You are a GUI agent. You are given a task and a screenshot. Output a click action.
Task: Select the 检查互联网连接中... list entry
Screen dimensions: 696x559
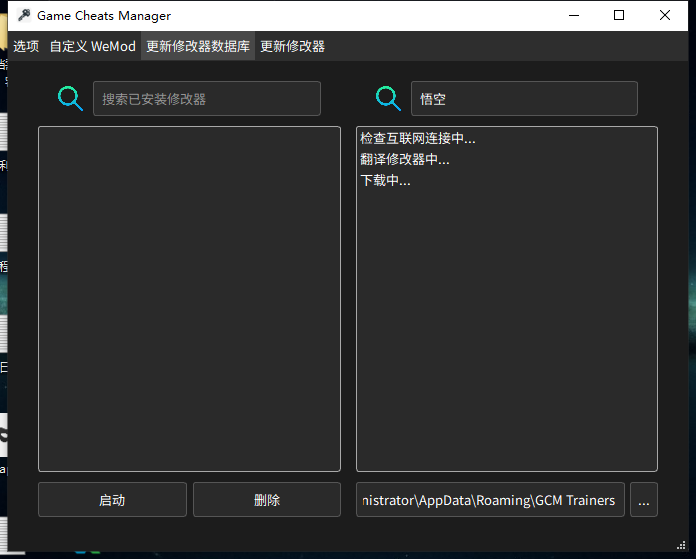tap(418, 139)
